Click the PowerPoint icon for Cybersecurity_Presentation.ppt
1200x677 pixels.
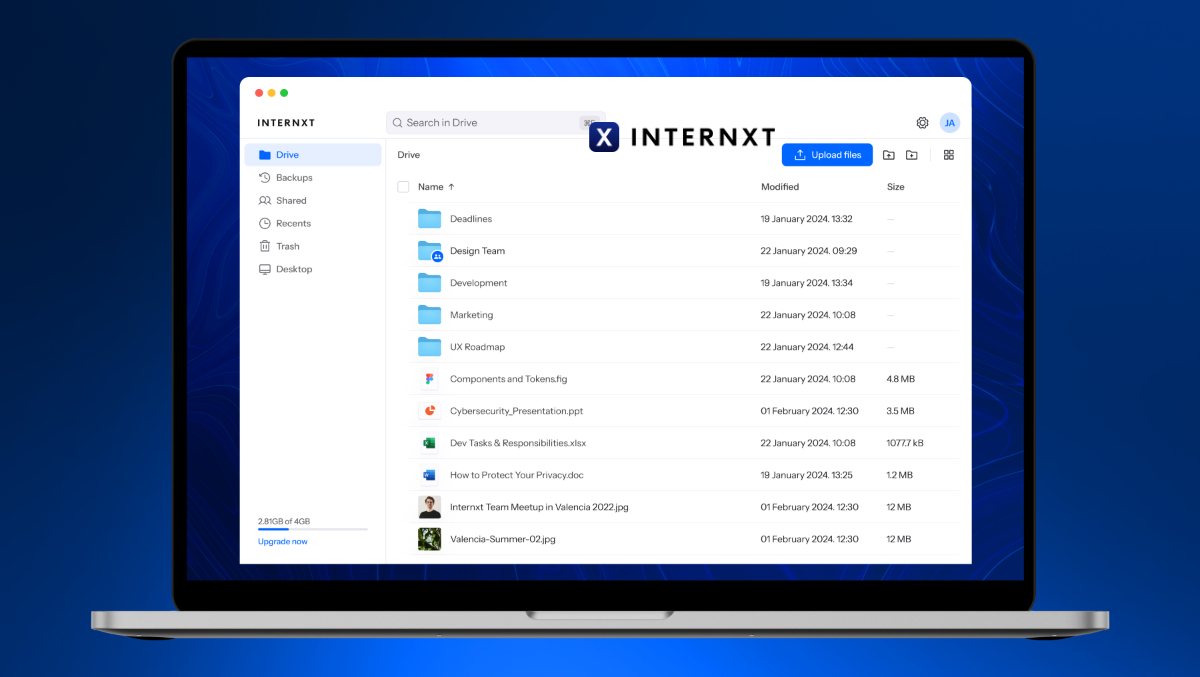pyautogui.click(x=429, y=411)
